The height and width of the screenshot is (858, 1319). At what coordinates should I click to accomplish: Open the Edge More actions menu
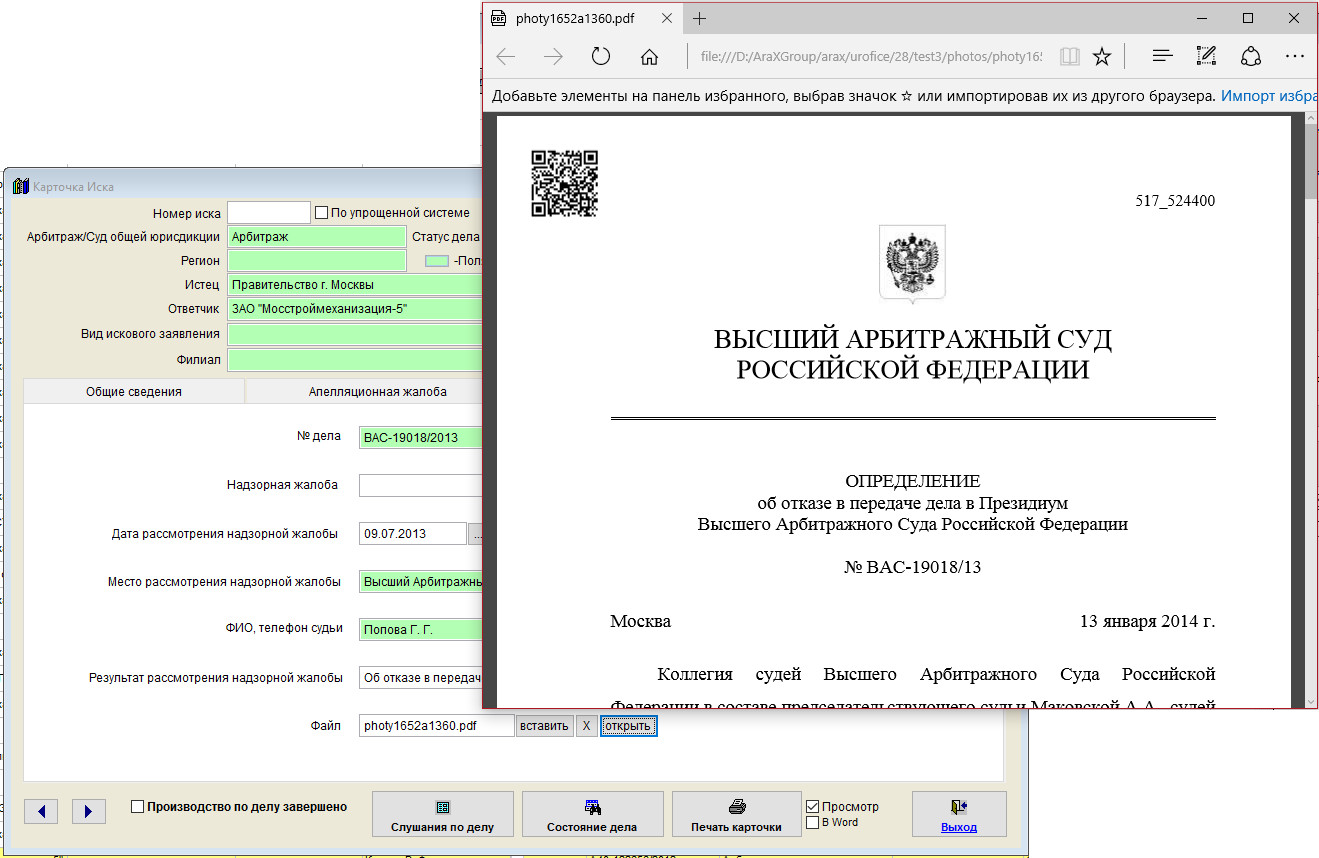[1295, 57]
